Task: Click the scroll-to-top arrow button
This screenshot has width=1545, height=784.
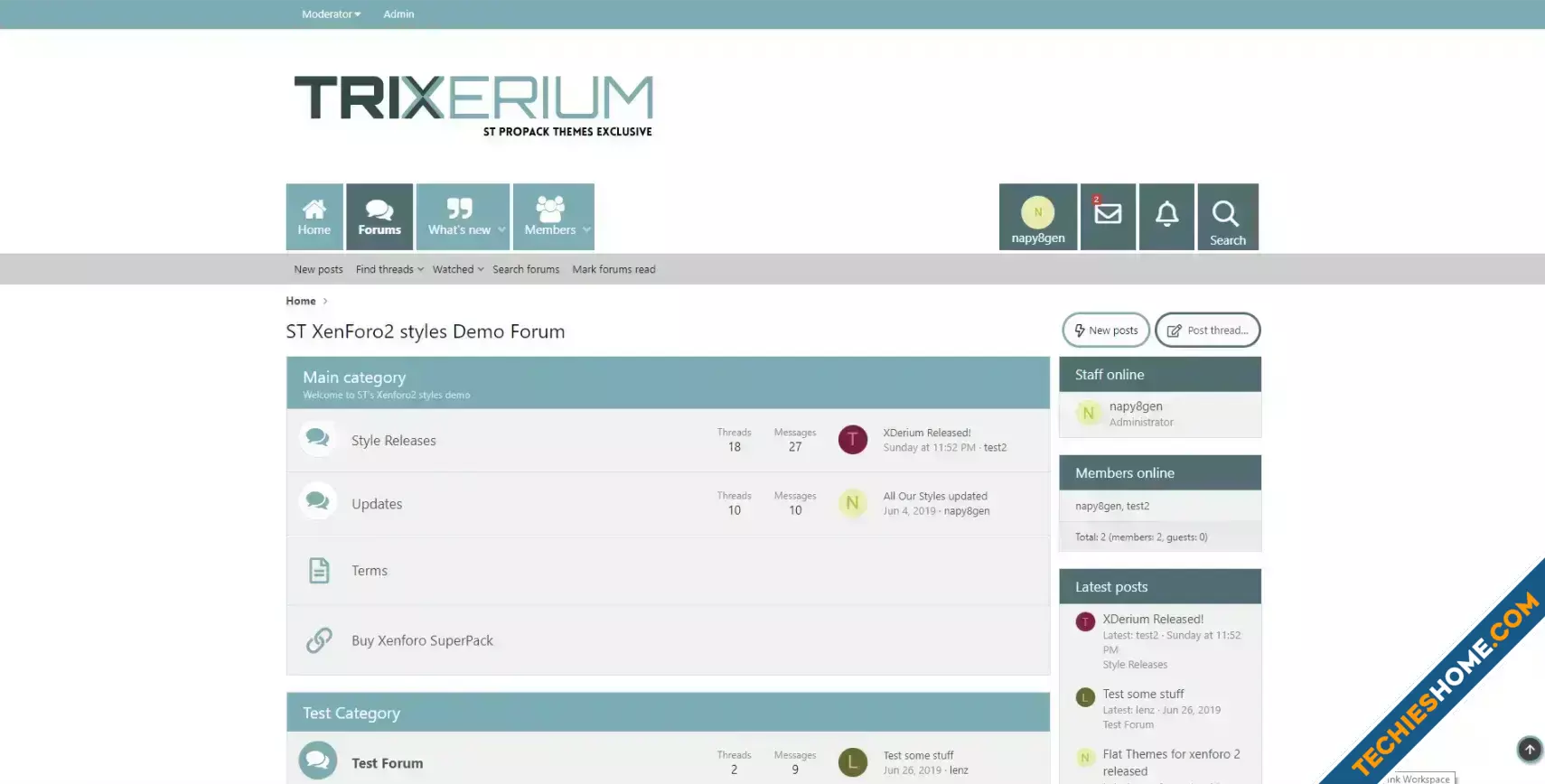Action: (1530, 750)
